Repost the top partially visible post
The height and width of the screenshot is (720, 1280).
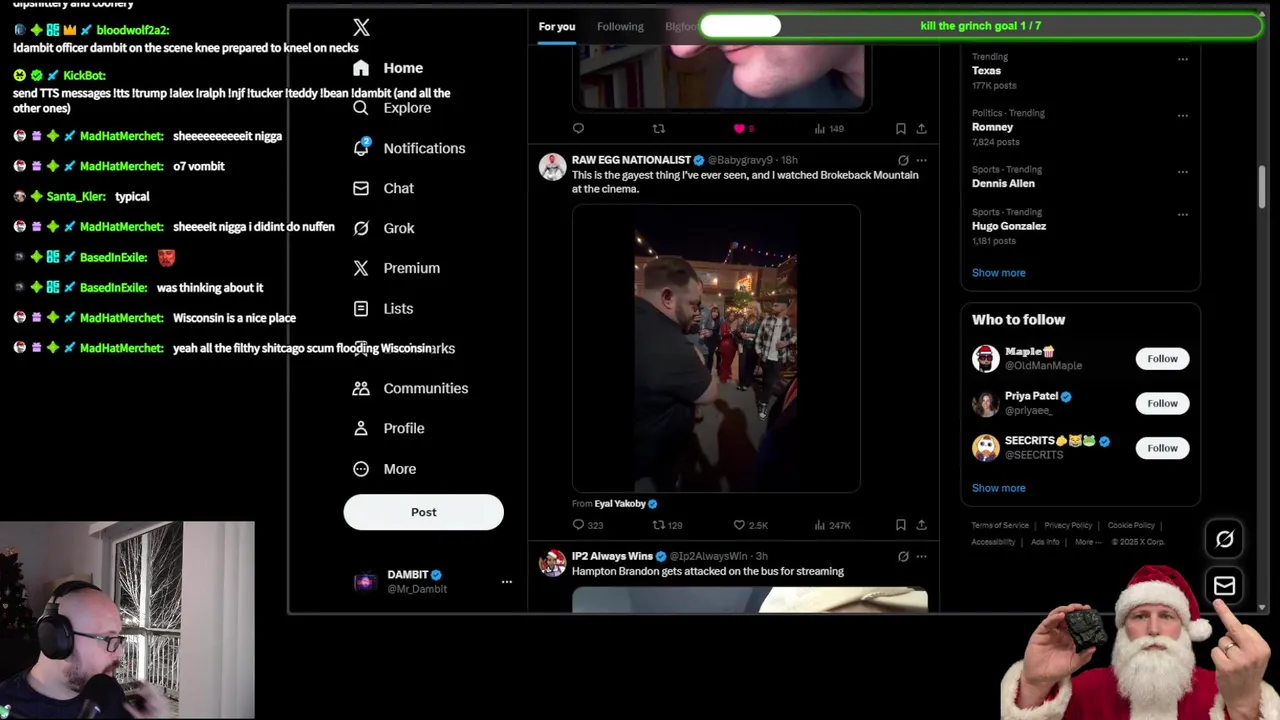click(658, 128)
